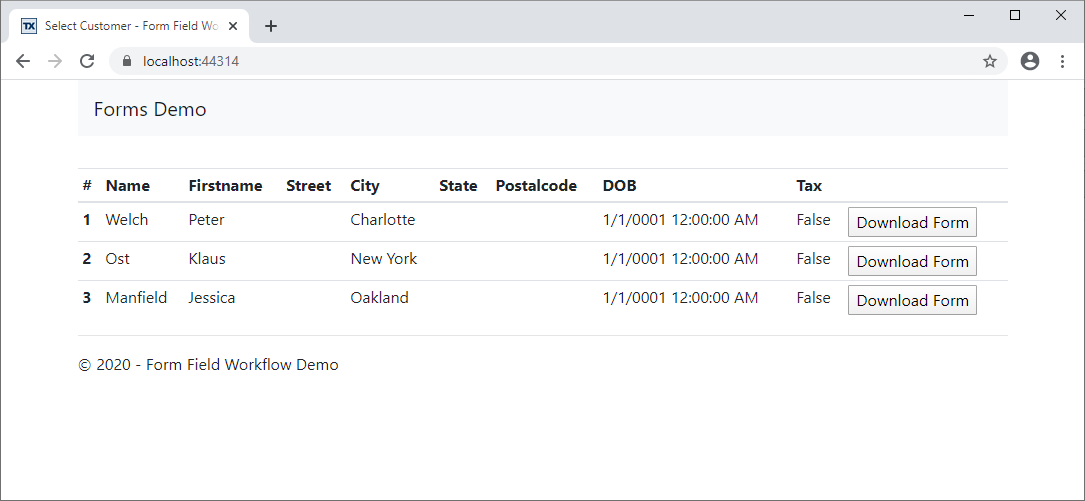The width and height of the screenshot is (1085, 501).
Task: Select the Peter firstname cell
Action: [x=206, y=220]
